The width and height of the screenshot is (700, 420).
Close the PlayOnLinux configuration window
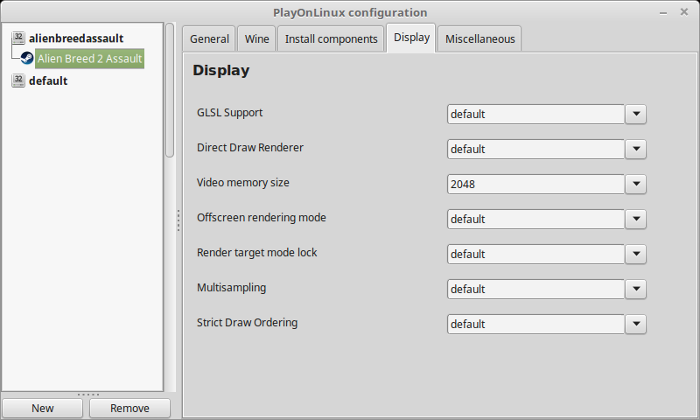pos(684,12)
